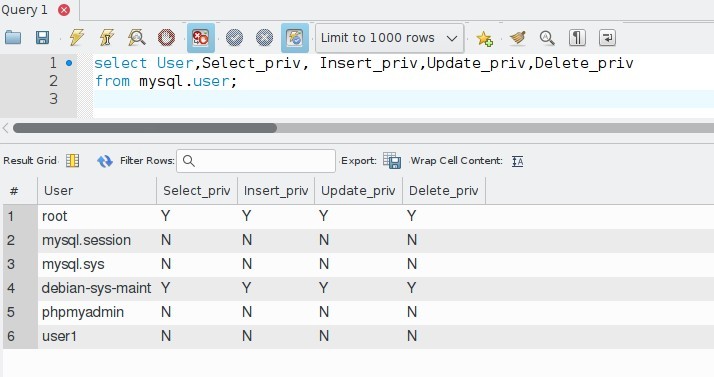
Task: Select the phpmyadmin user cell
Action: 97,312
